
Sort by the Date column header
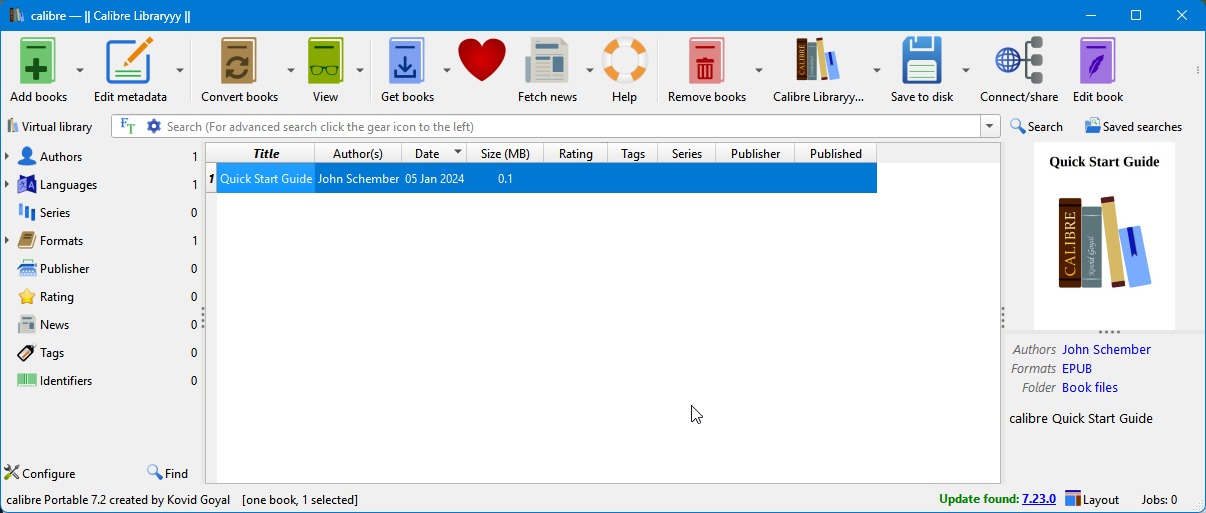[x=434, y=153]
